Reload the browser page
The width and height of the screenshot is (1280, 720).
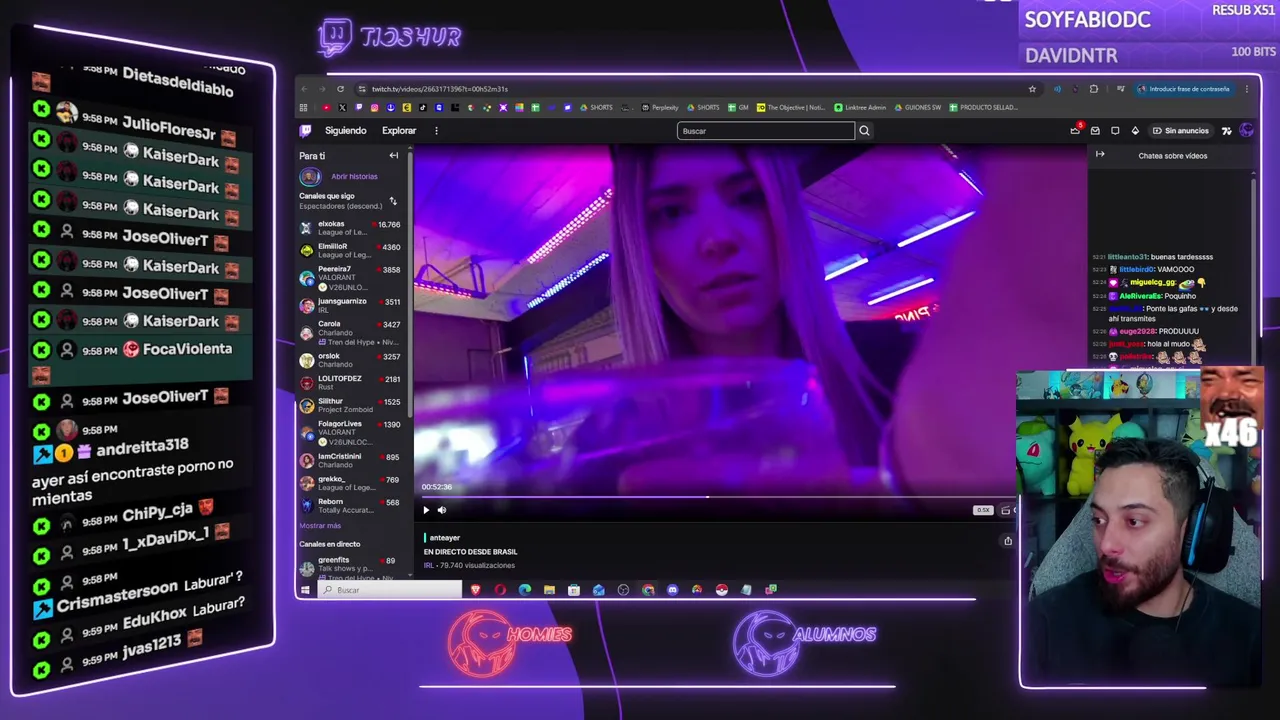(340, 89)
